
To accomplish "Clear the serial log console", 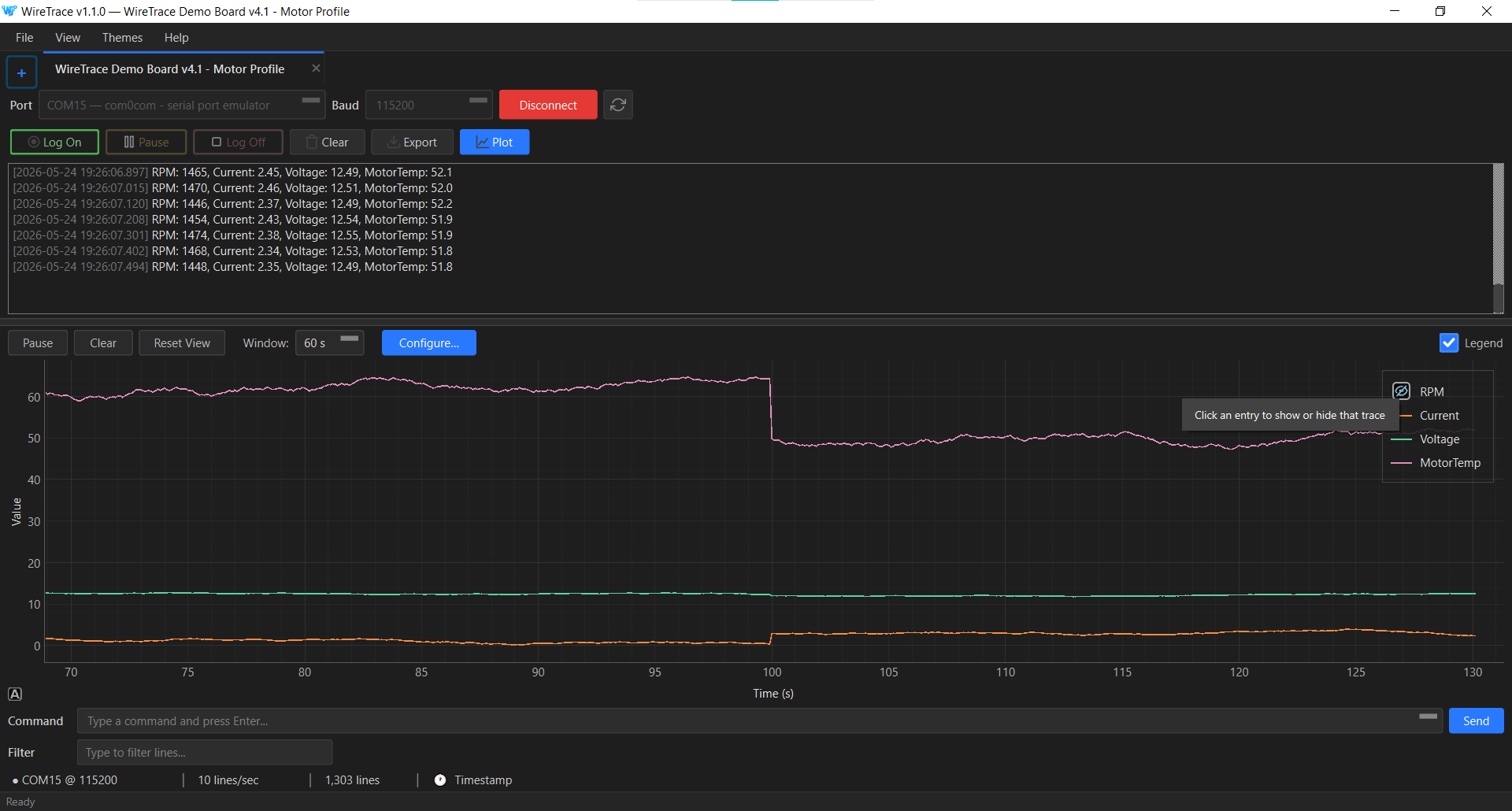I will 328,143.
